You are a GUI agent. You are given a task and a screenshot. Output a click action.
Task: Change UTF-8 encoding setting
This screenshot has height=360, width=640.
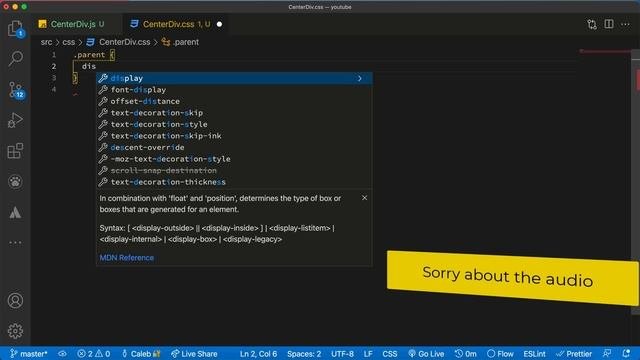click(342, 354)
